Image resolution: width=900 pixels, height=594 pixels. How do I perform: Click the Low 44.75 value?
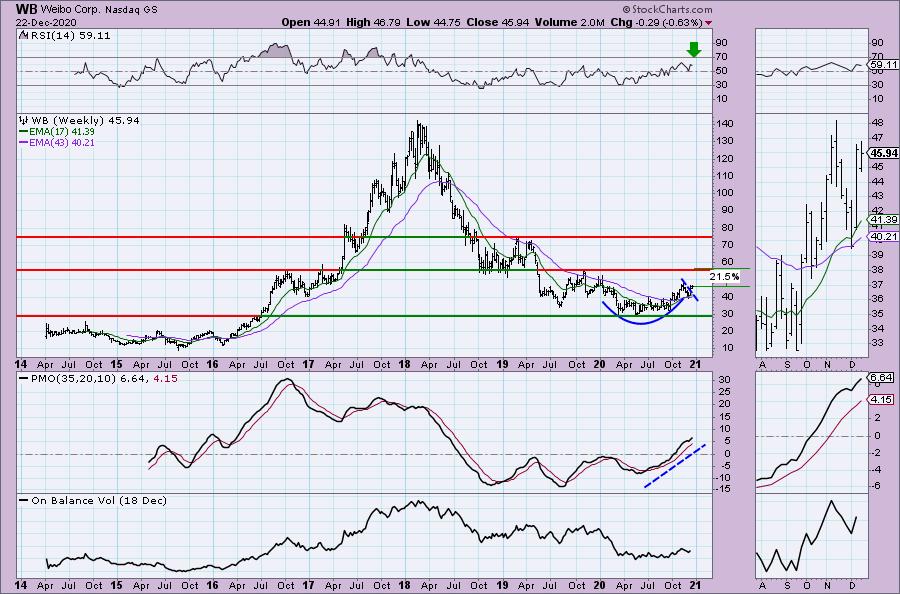click(x=433, y=22)
